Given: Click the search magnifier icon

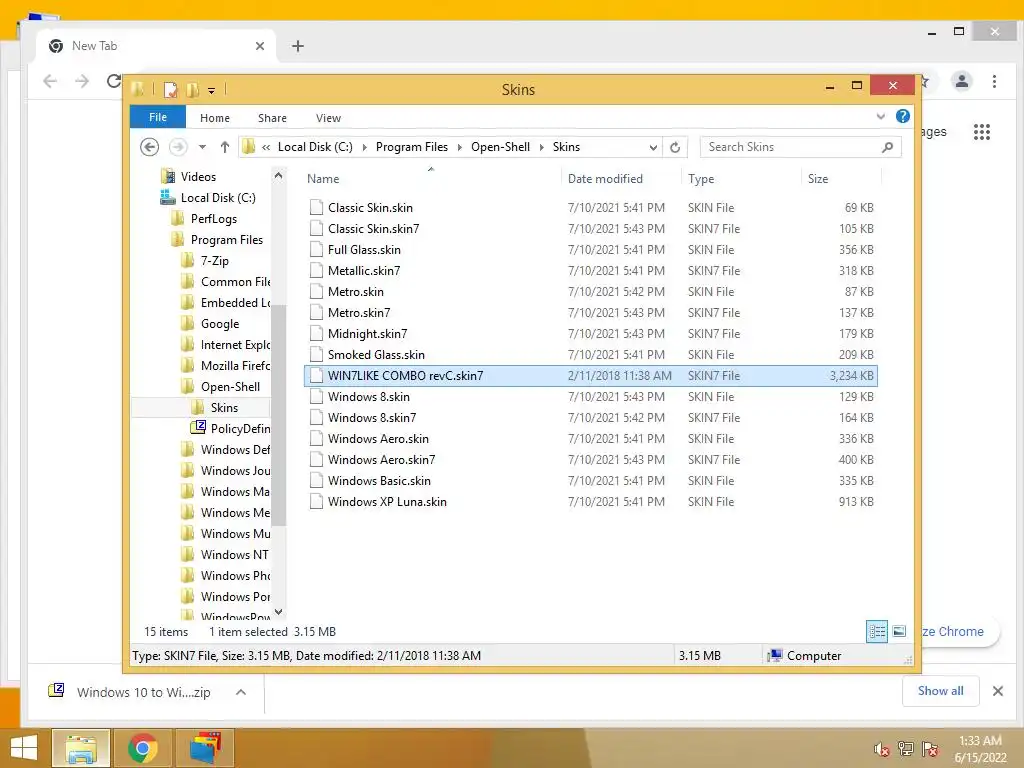Looking at the screenshot, I should (x=888, y=147).
